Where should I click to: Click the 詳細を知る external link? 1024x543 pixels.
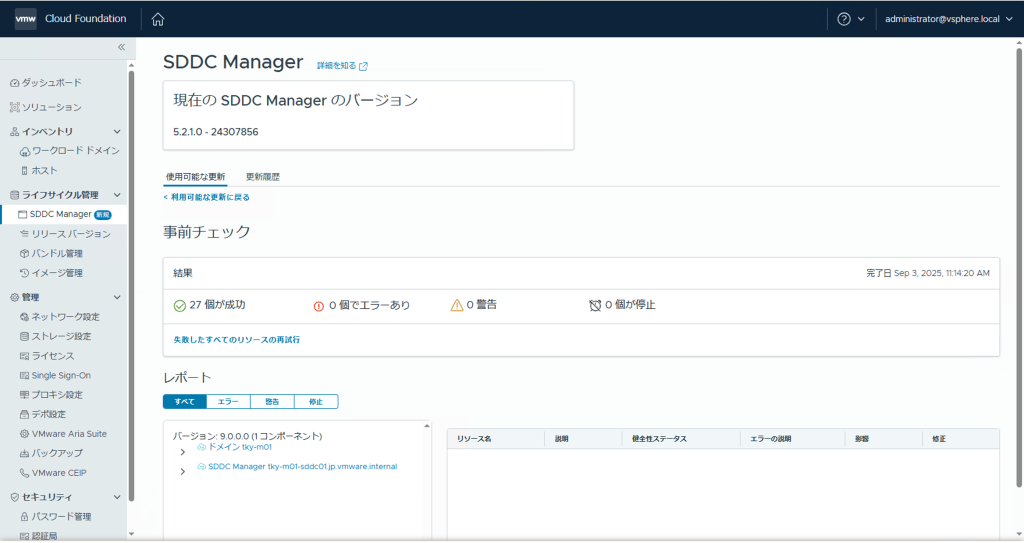pyautogui.click(x=342, y=66)
